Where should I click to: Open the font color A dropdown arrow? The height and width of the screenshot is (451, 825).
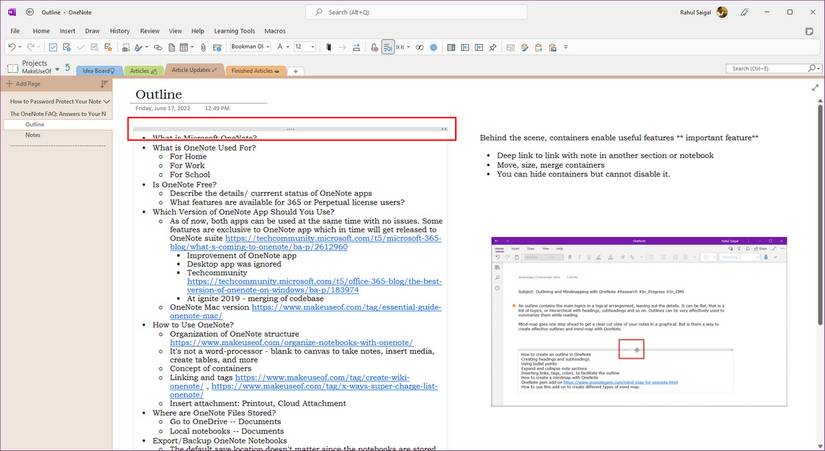[287, 47]
